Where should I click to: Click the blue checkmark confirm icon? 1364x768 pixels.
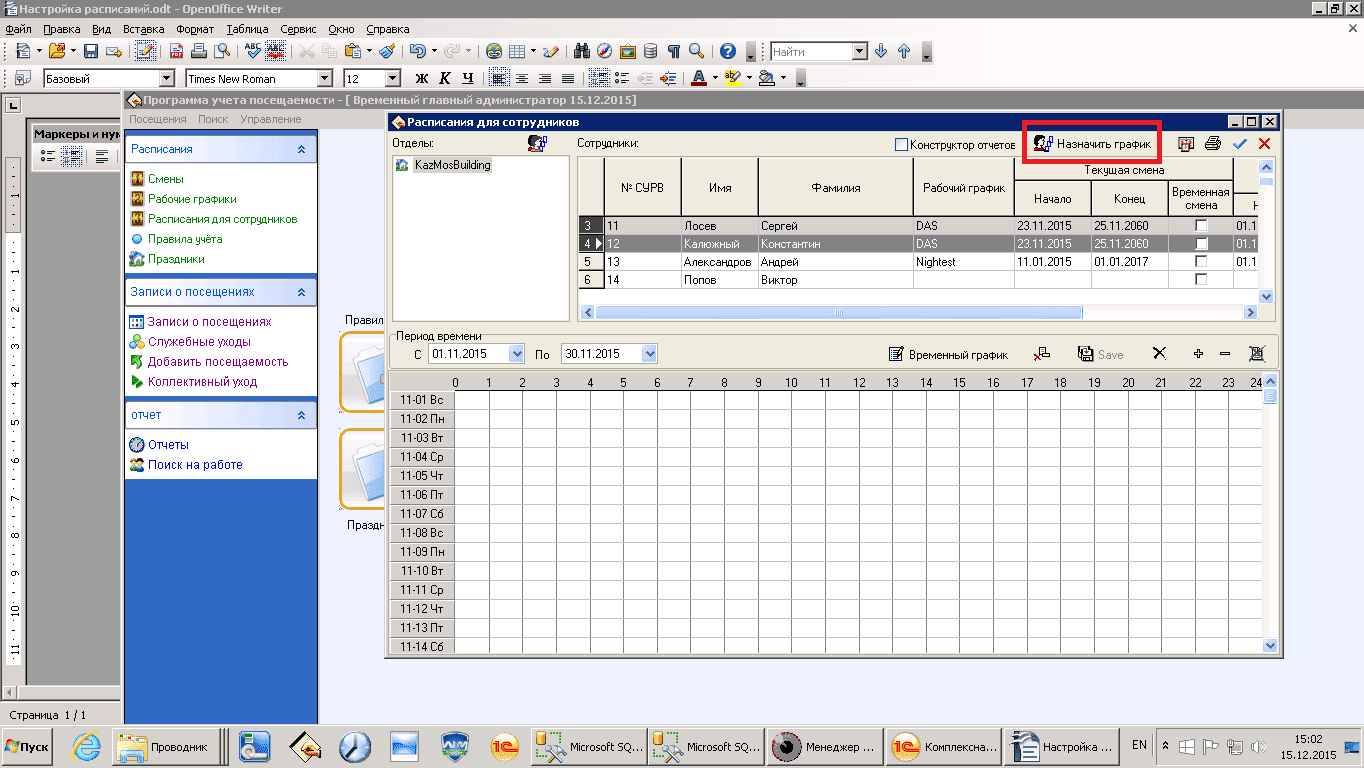tap(1240, 144)
